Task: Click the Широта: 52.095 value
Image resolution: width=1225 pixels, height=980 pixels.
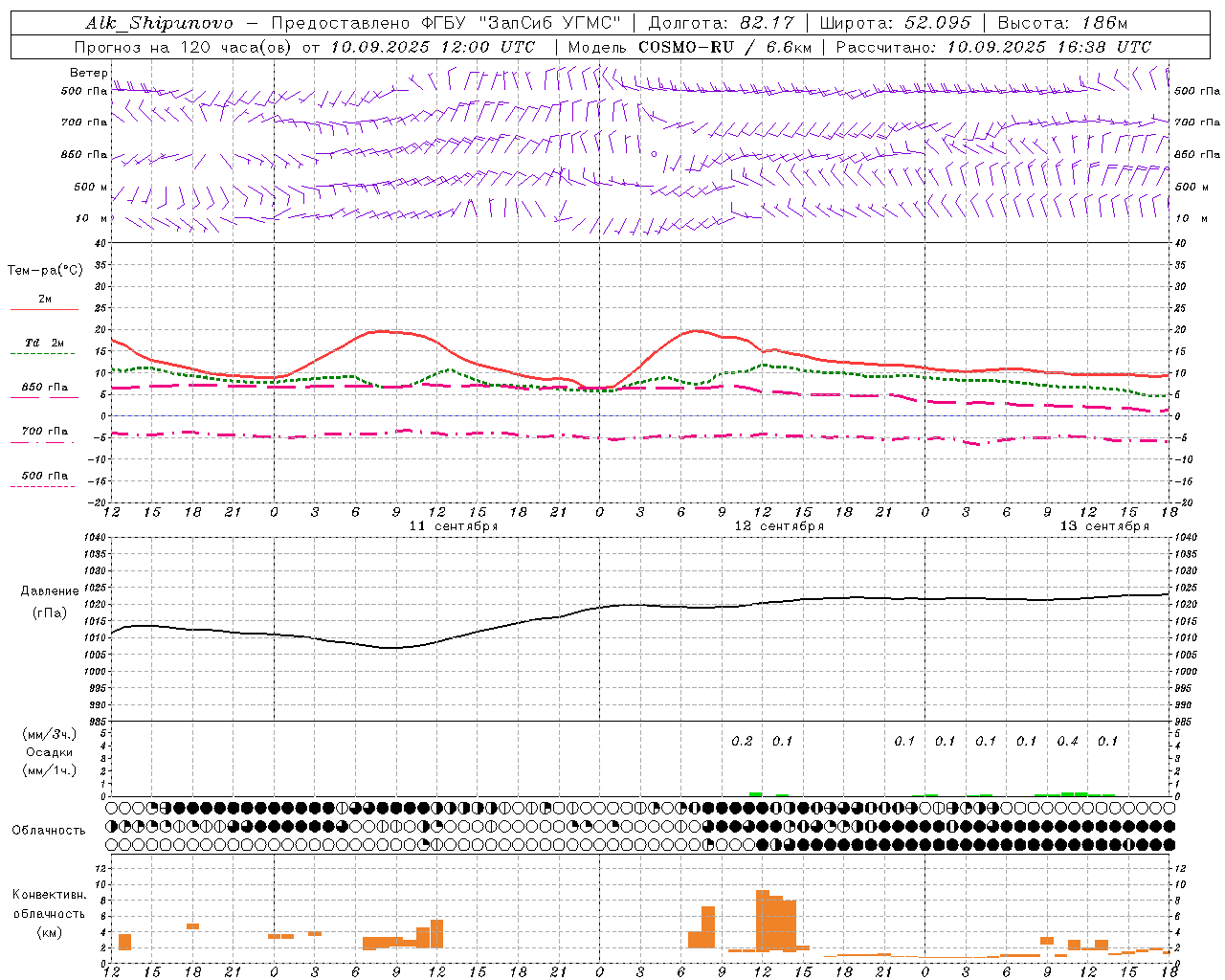Action: [896, 23]
